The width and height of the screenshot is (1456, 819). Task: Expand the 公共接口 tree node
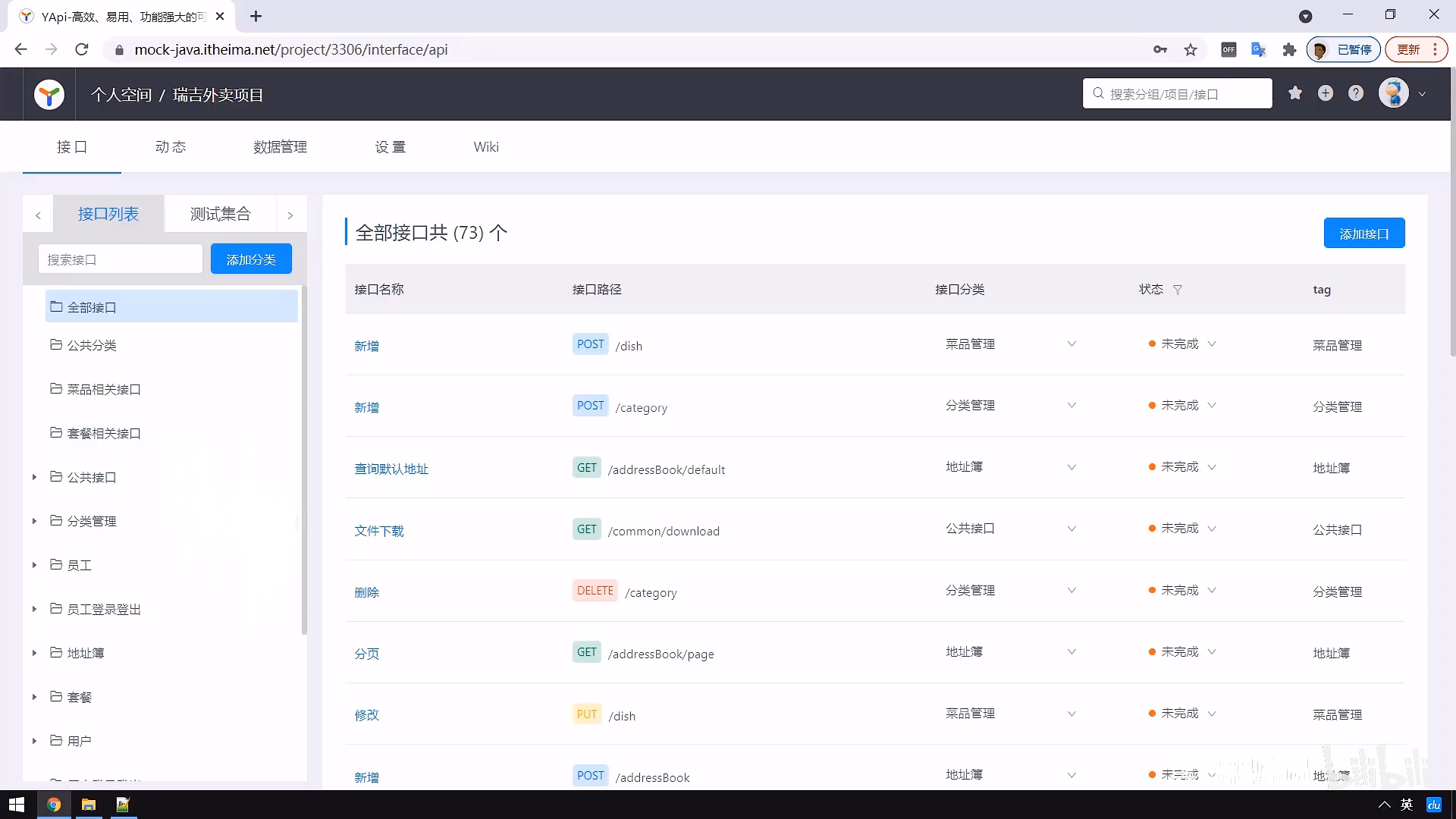(x=34, y=477)
